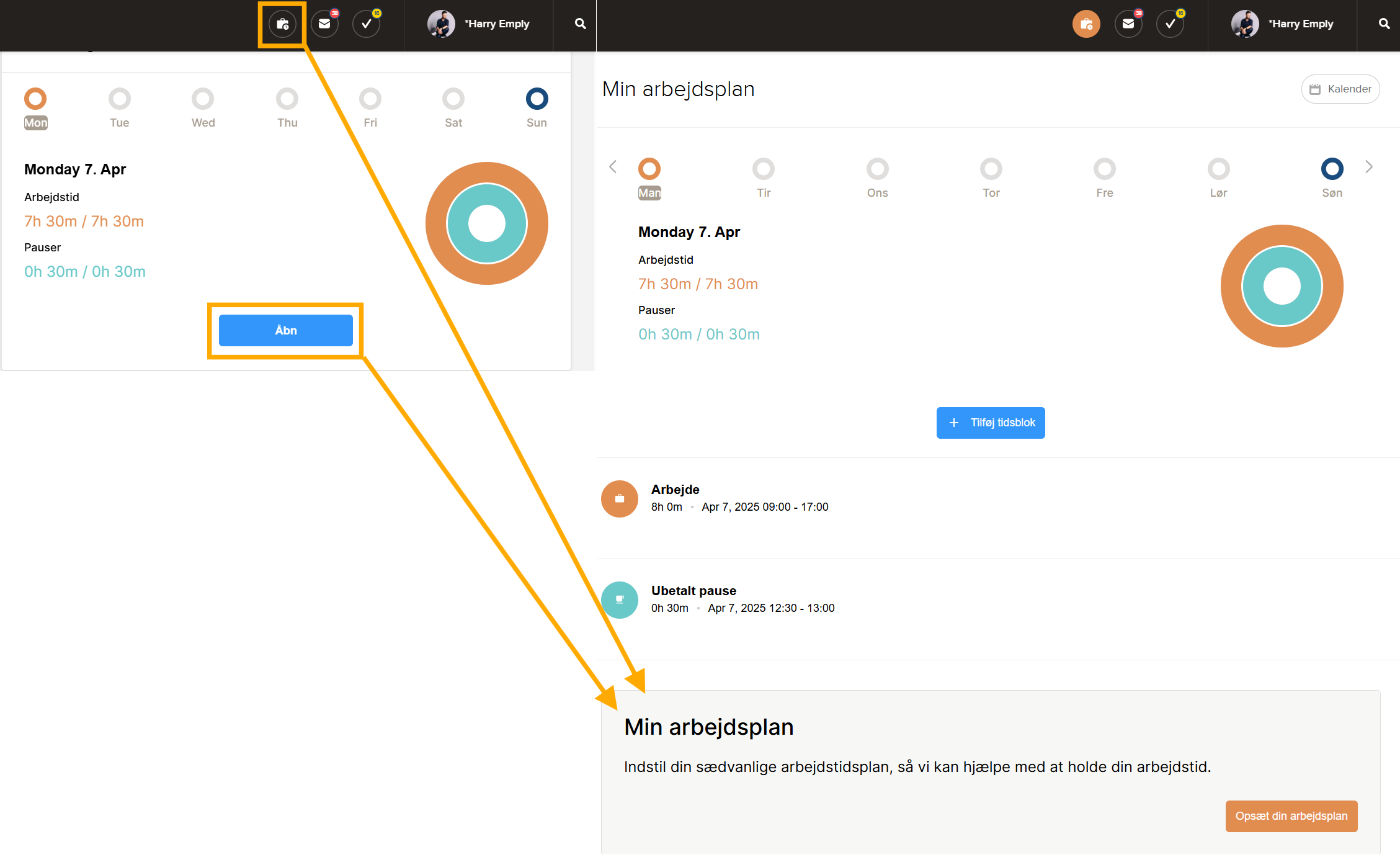This screenshot has width=1400, height=857.
Task: Go to next week with right chevron
Action: click(1369, 167)
